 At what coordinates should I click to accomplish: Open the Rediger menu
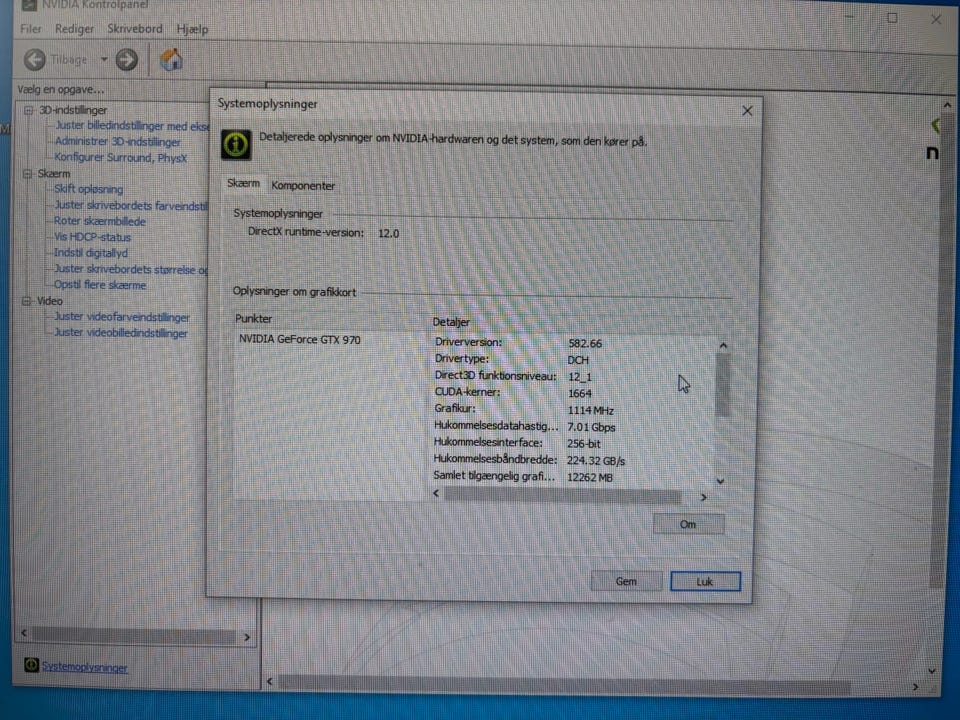tap(74, 29)
